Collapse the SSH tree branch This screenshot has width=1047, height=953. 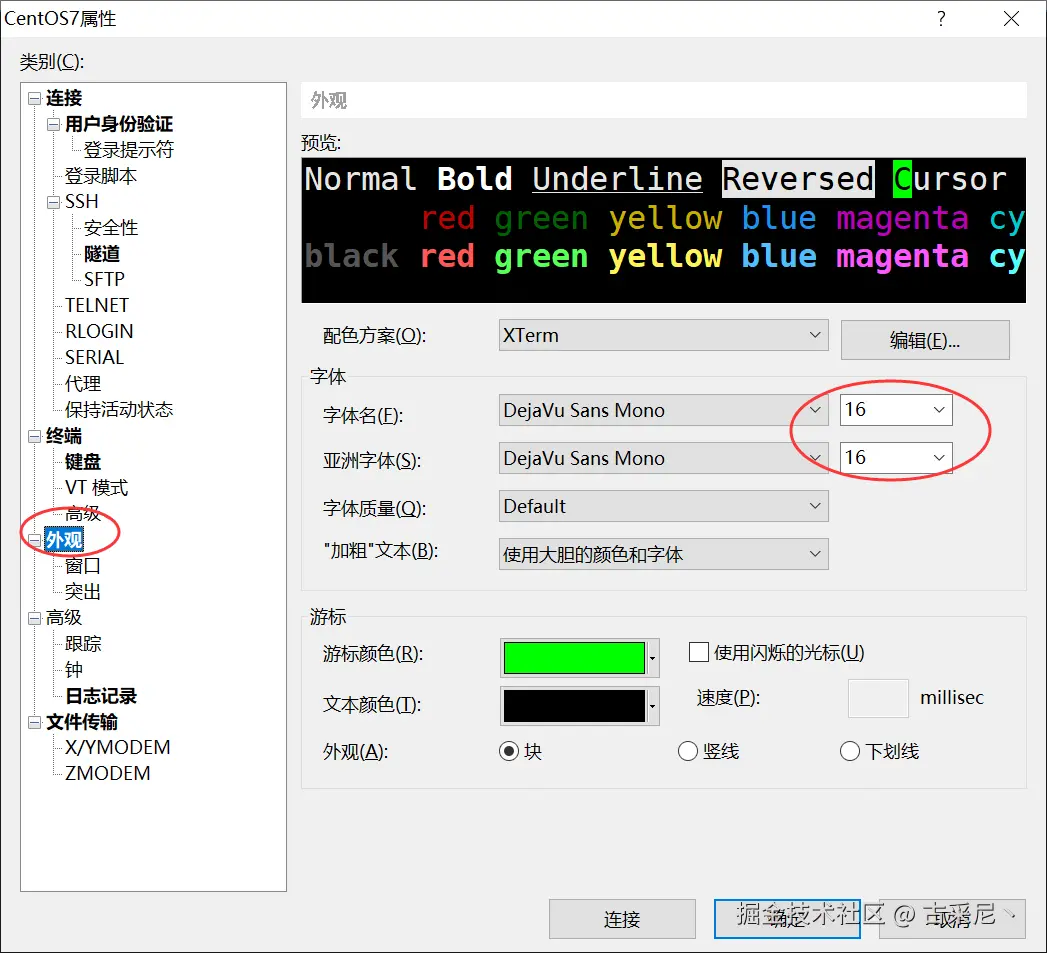52,201
